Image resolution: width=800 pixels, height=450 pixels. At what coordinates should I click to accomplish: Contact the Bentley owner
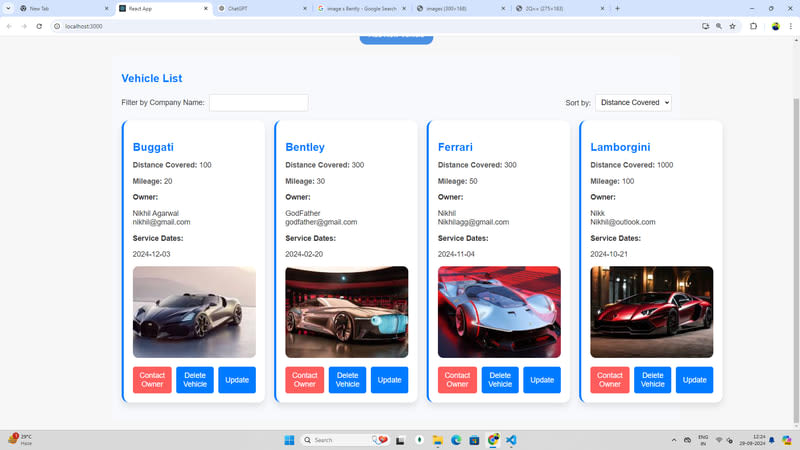pos(305,380)
